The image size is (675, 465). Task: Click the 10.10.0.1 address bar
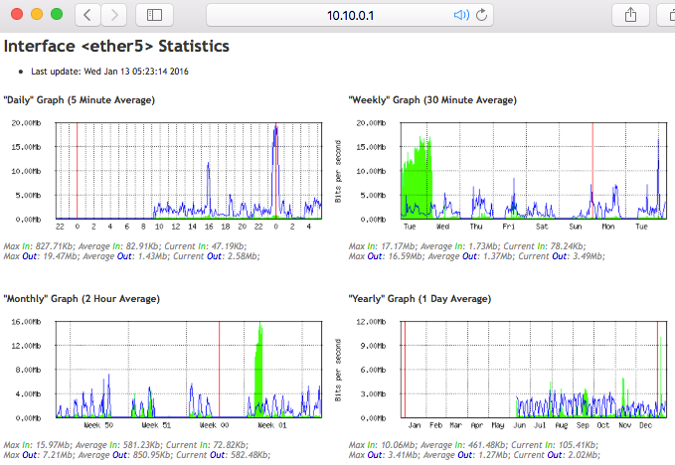coord(350,15)
